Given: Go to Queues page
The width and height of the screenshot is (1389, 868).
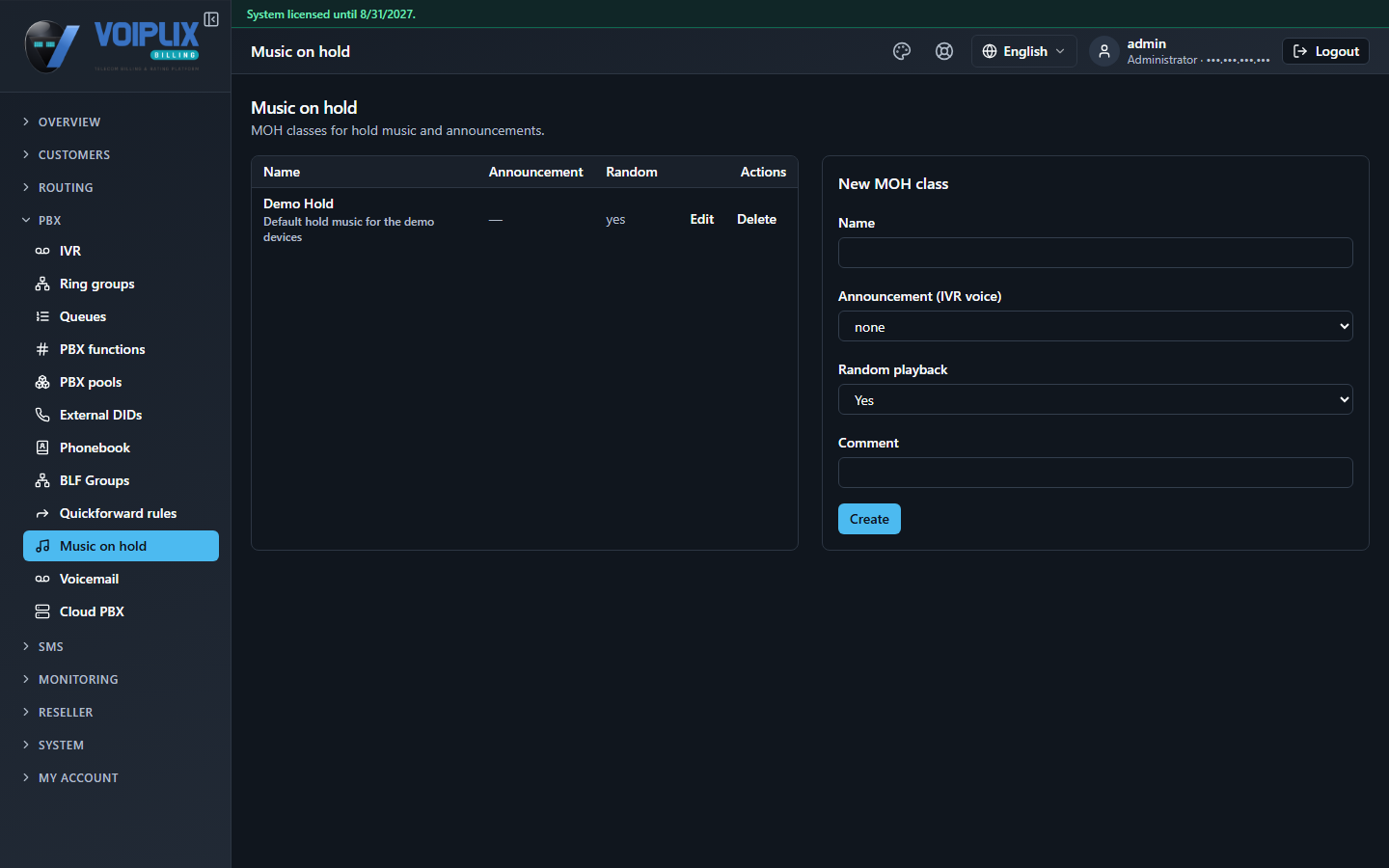Looking at the screenshot, I should 121,316.
